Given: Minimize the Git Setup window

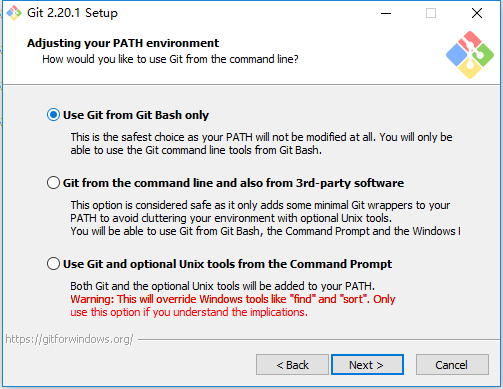Looking at the screenshot, I should [x=386, y=13].
